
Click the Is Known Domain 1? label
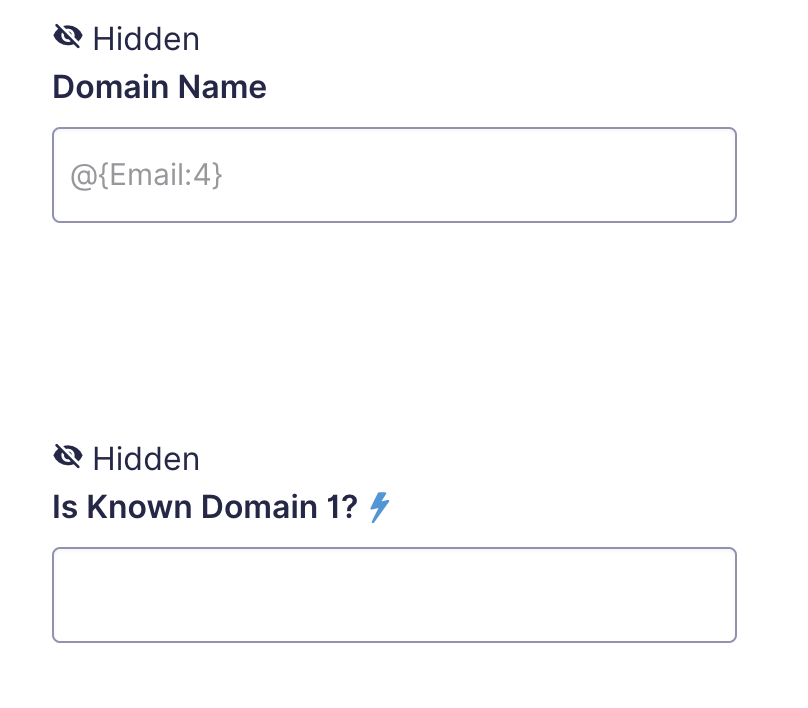(x=205, y=507)
